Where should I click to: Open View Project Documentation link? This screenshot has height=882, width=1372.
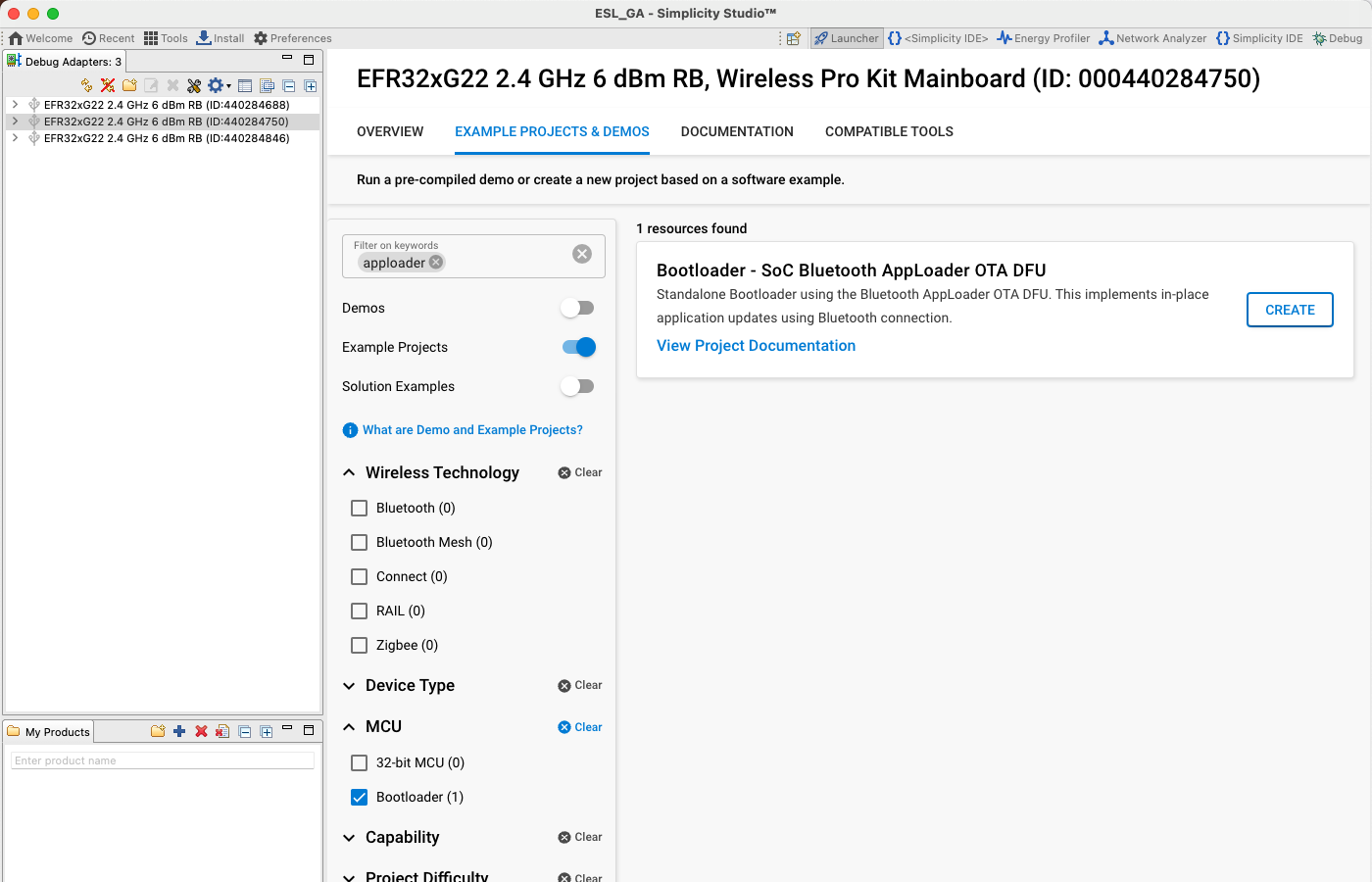(x=756, y=345)
